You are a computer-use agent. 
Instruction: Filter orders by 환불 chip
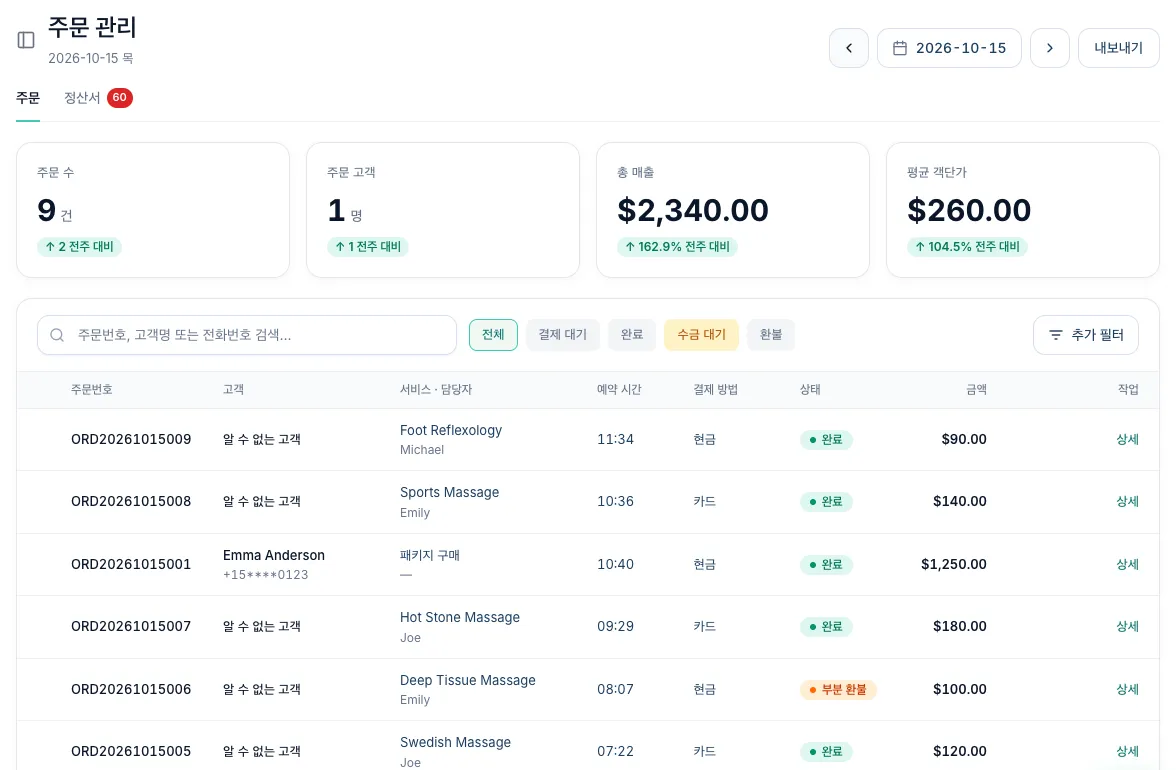click(x=771, y=334)
